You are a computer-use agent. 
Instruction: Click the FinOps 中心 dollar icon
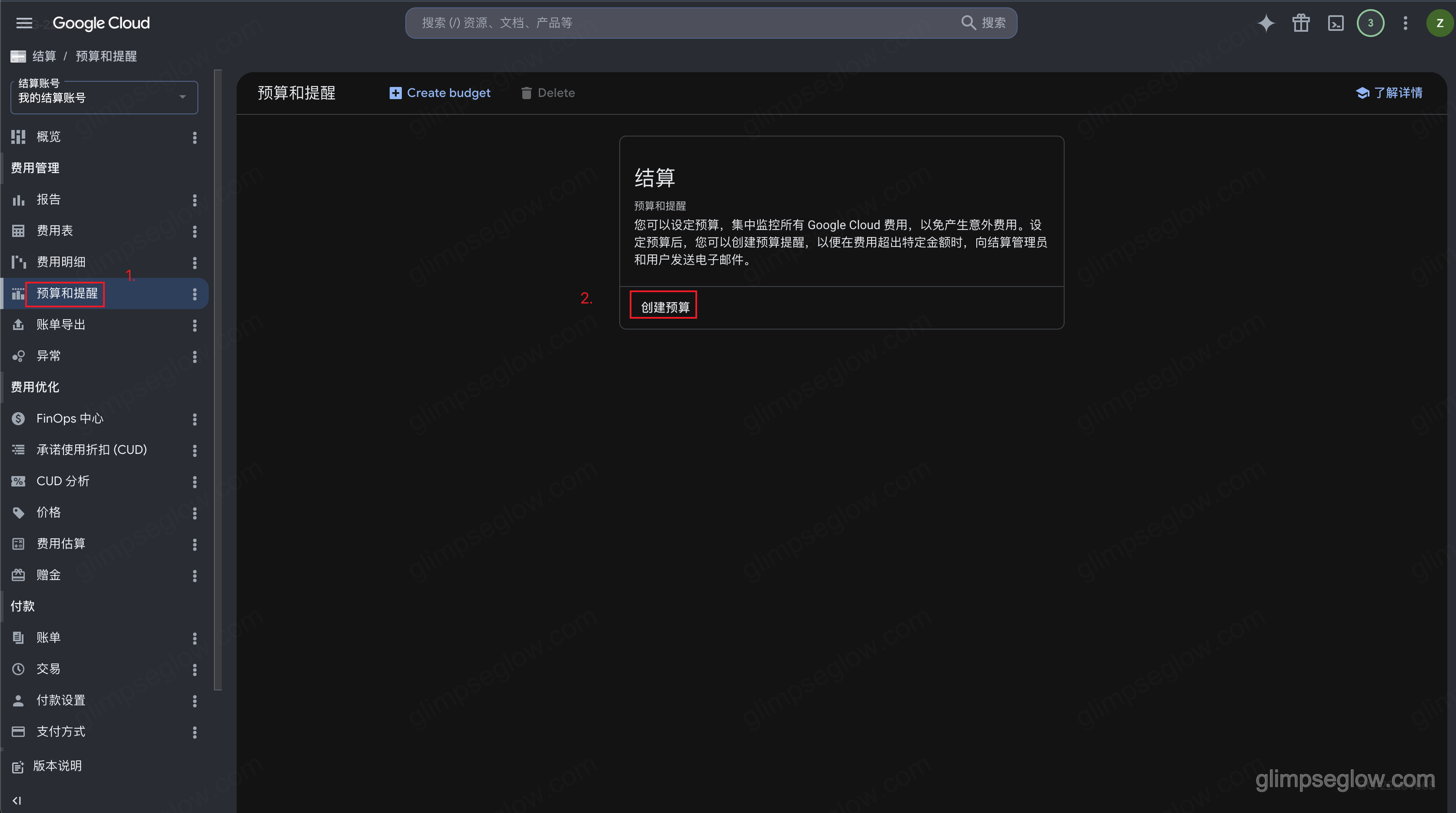(18, 419)
